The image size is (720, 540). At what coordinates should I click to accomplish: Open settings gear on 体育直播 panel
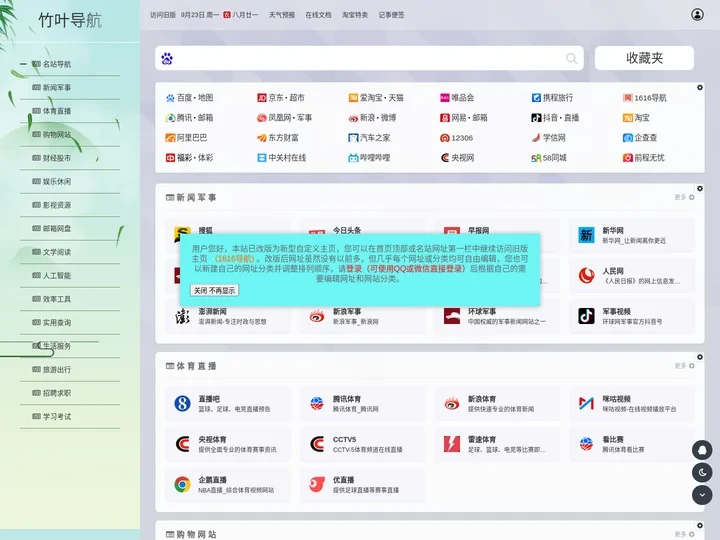click(x=700, y=357)
